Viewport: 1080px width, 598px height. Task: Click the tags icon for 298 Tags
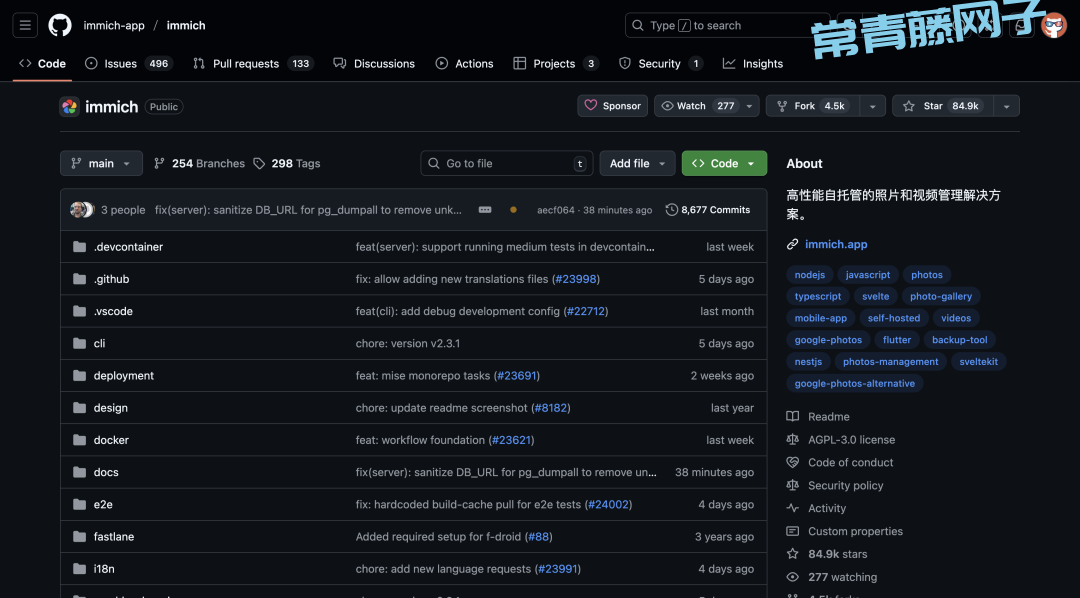tap(260, 164)
